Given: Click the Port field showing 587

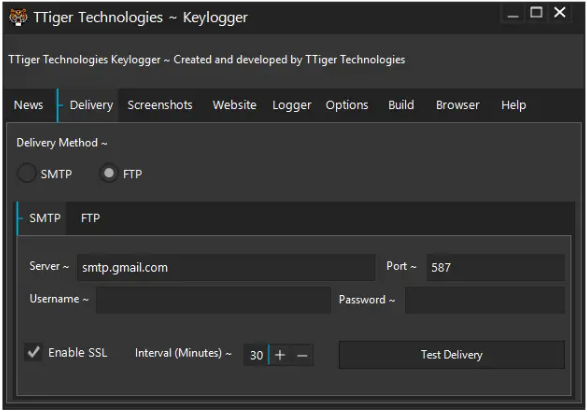Looking at the screenshot, I should click(x=495, y=267).
